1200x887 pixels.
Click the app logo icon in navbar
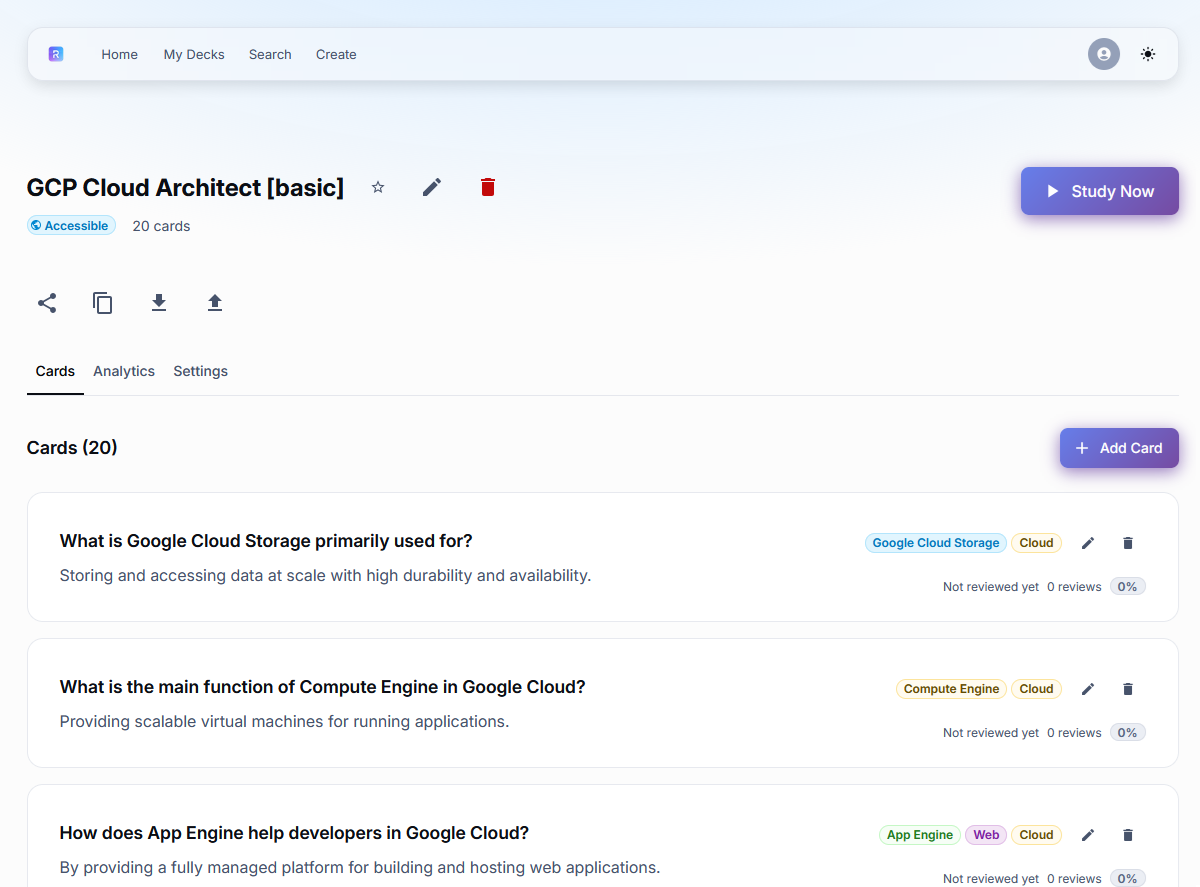point(56,54)
